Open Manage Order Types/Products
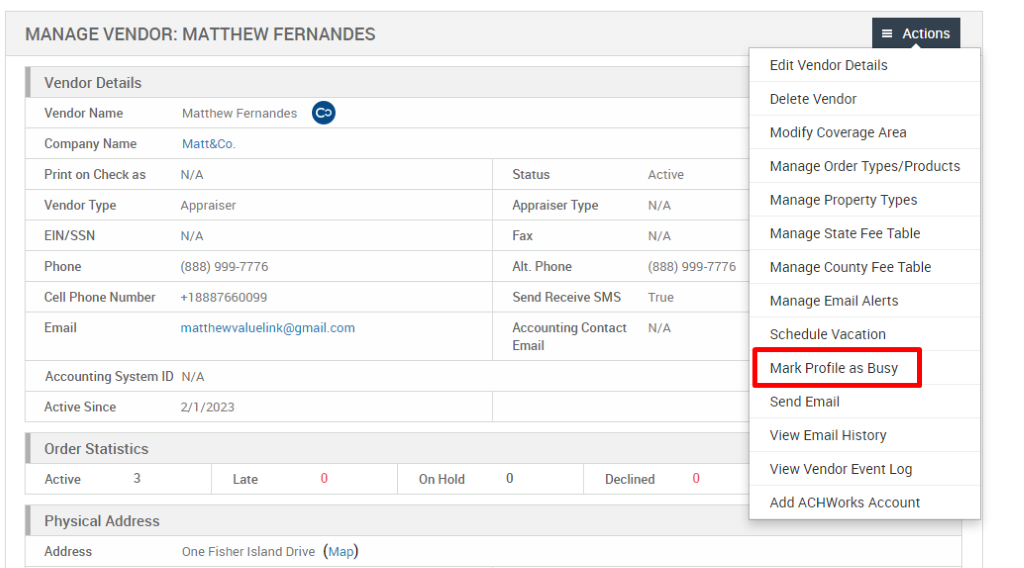1024x568 pixels. 865,166
